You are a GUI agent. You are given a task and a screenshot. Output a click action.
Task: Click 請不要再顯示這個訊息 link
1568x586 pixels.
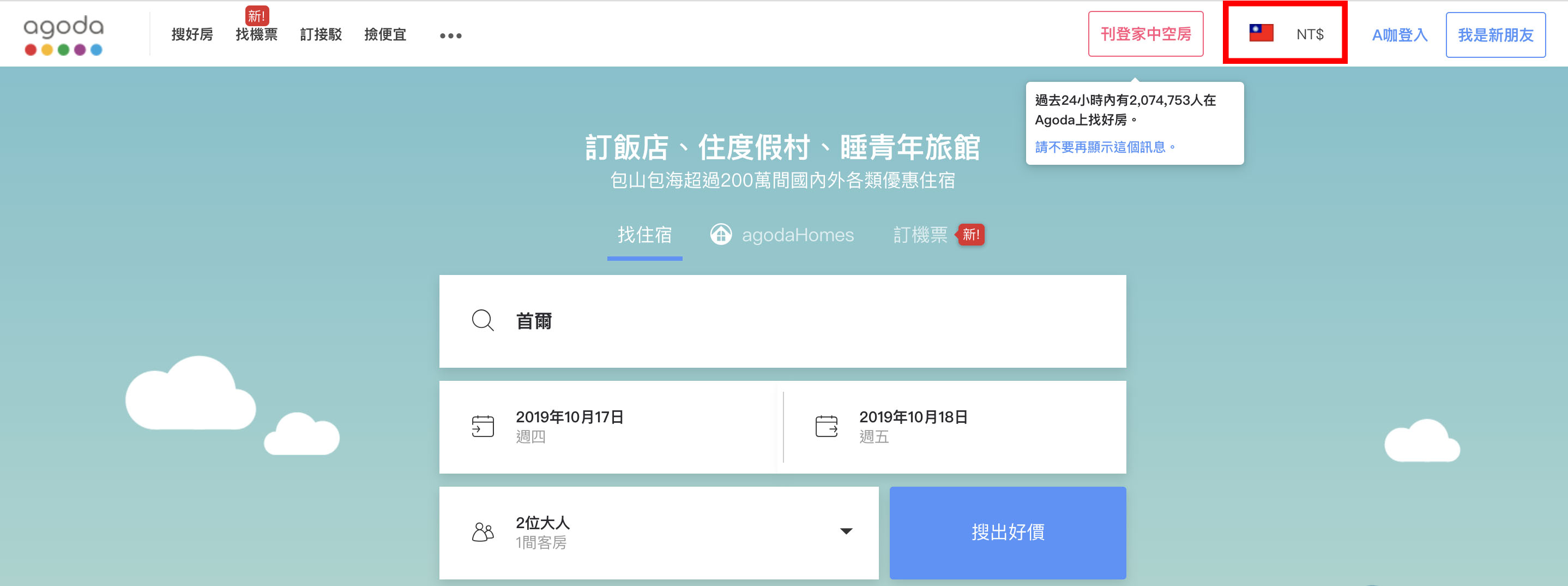coord(1105,147)
